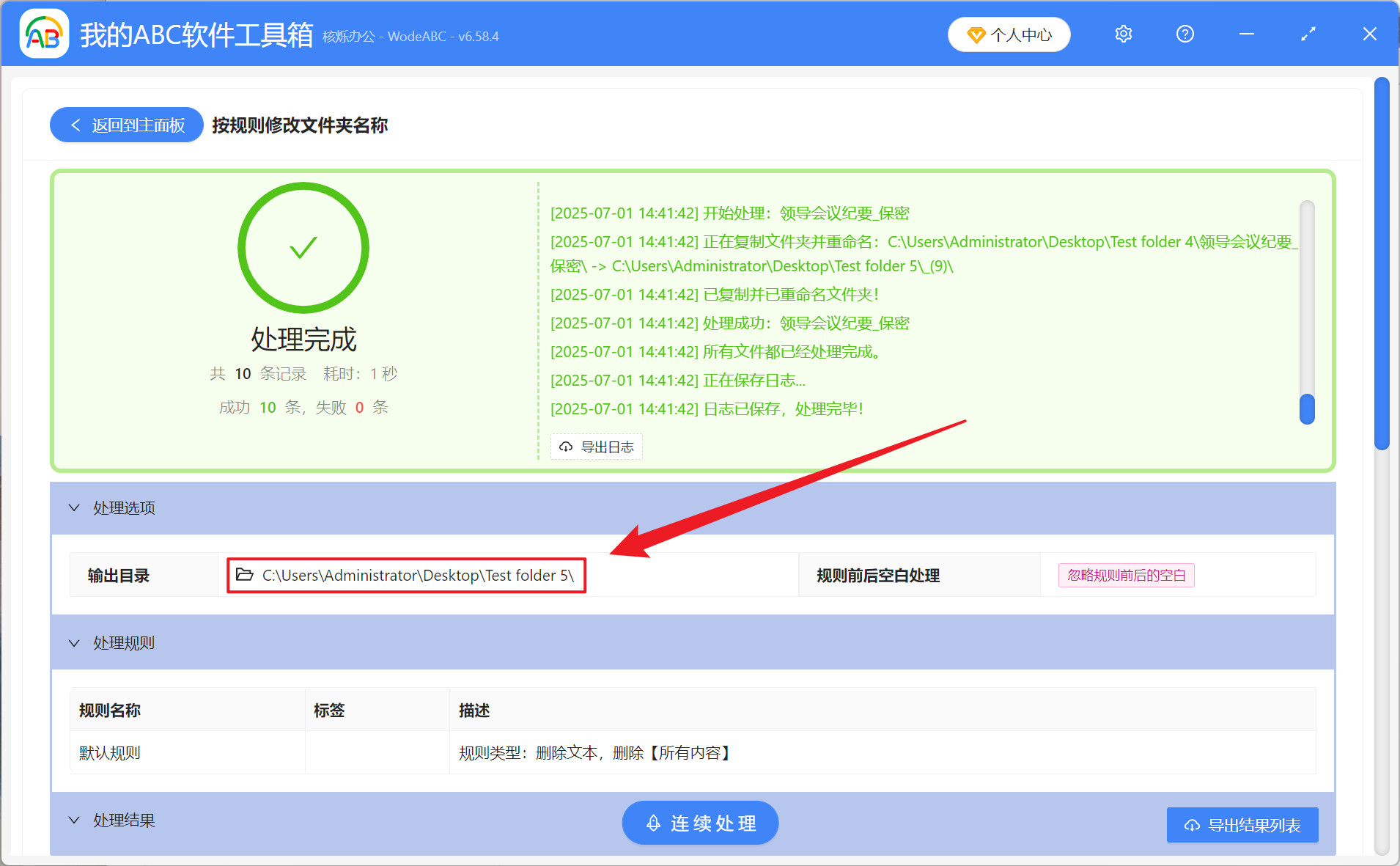Open help using the question mark icon
The image size is (1400, 866).
pos(1185,34)
